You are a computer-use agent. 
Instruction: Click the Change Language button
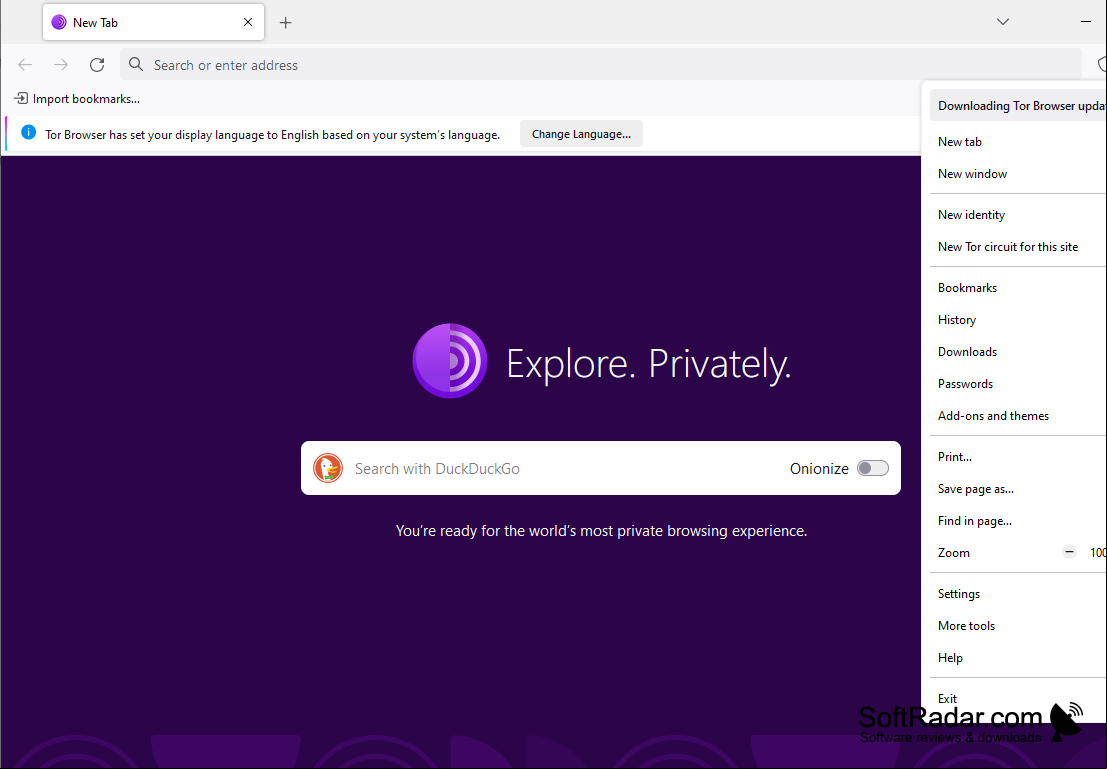tap(581, 134)
